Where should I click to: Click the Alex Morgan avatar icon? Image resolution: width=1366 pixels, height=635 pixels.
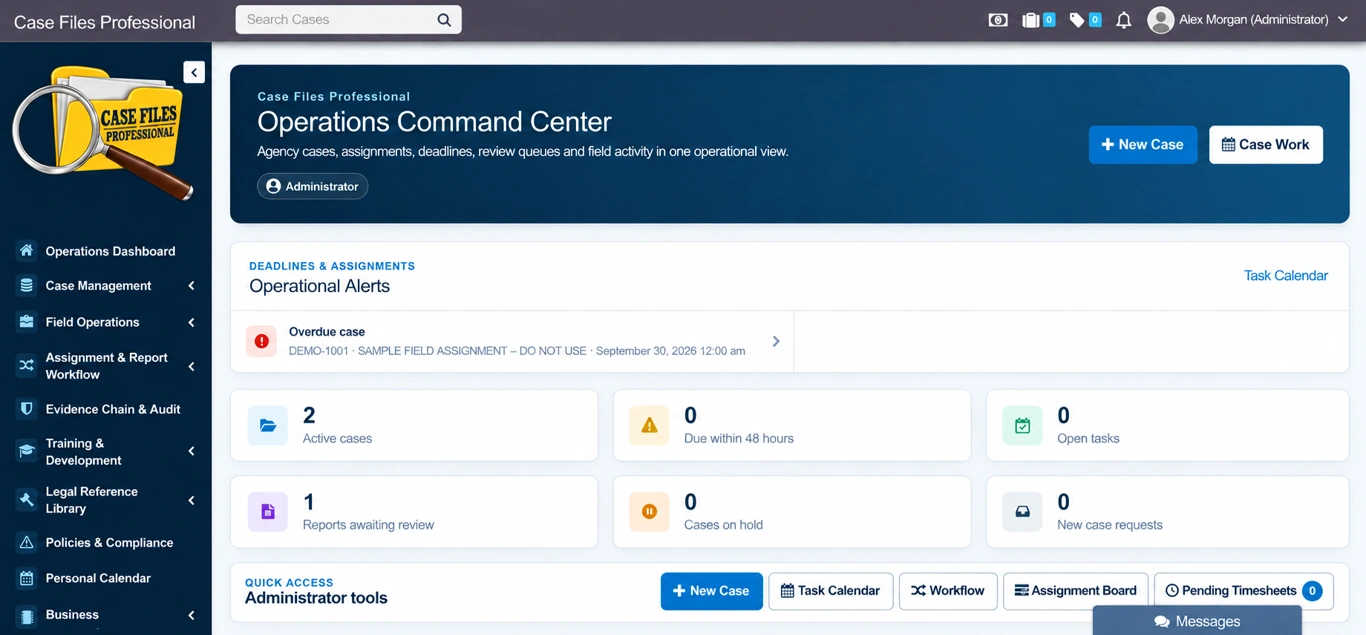(1160, 20)
